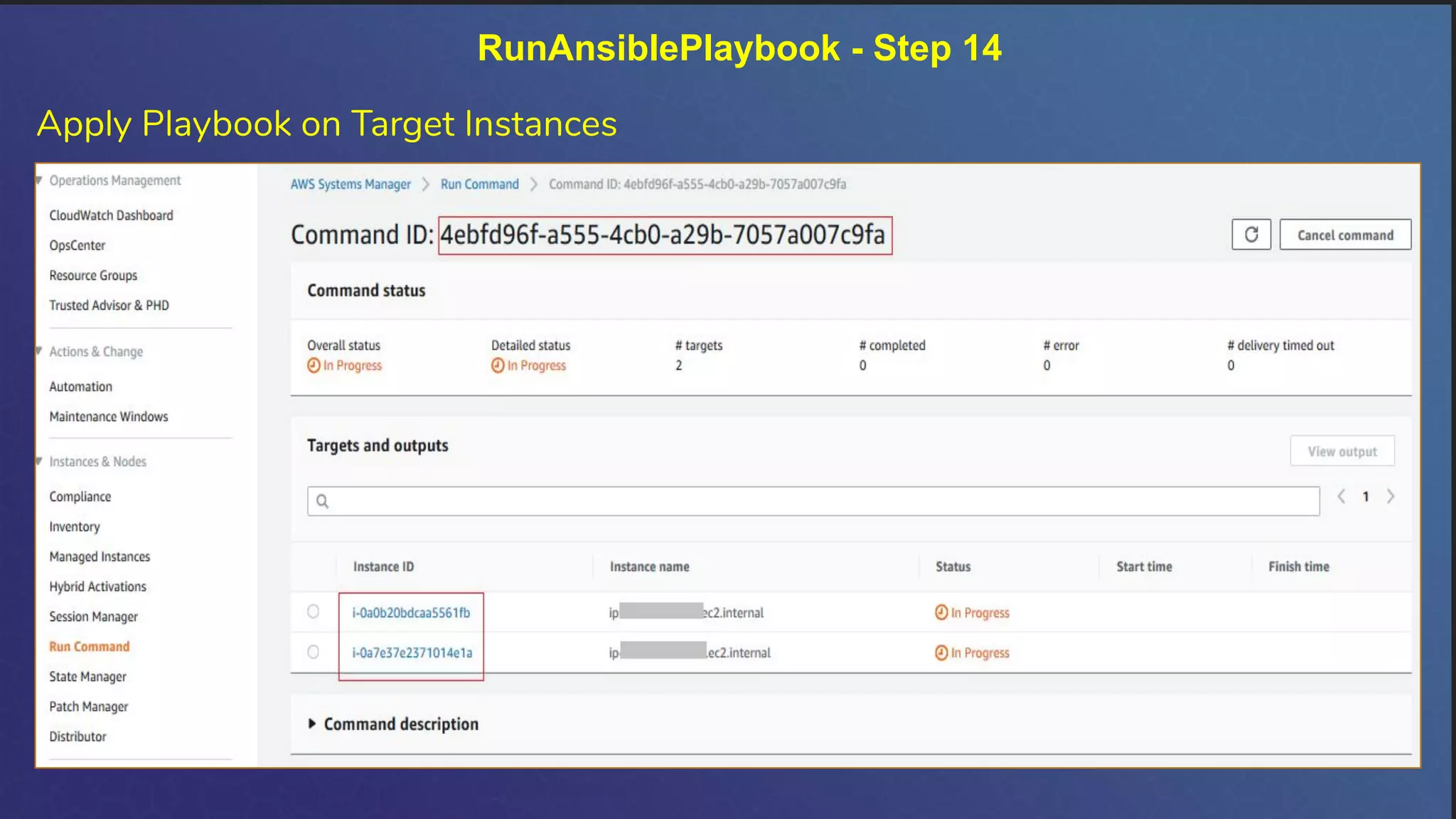Click the refresh icon button
This screenshot has width=1456, height=819.
point(1251,235)
